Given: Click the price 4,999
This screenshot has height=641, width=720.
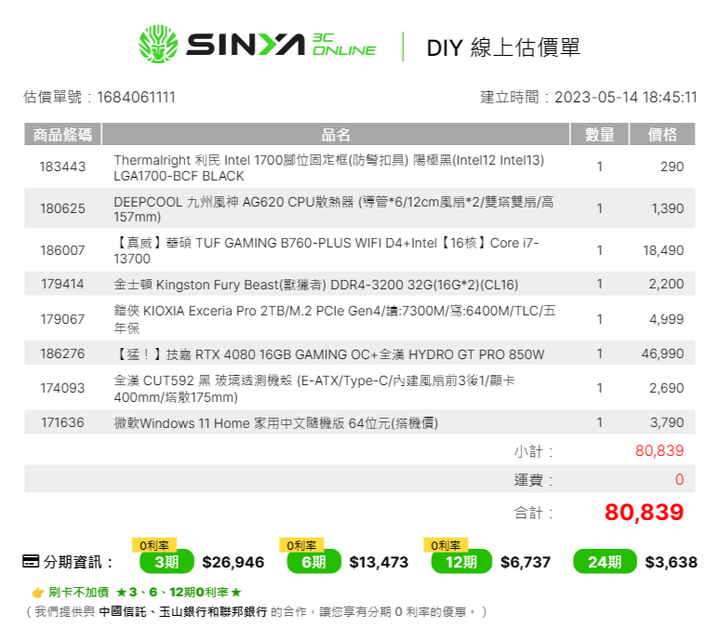Looking at the screenshot, I should click(666, 319).
